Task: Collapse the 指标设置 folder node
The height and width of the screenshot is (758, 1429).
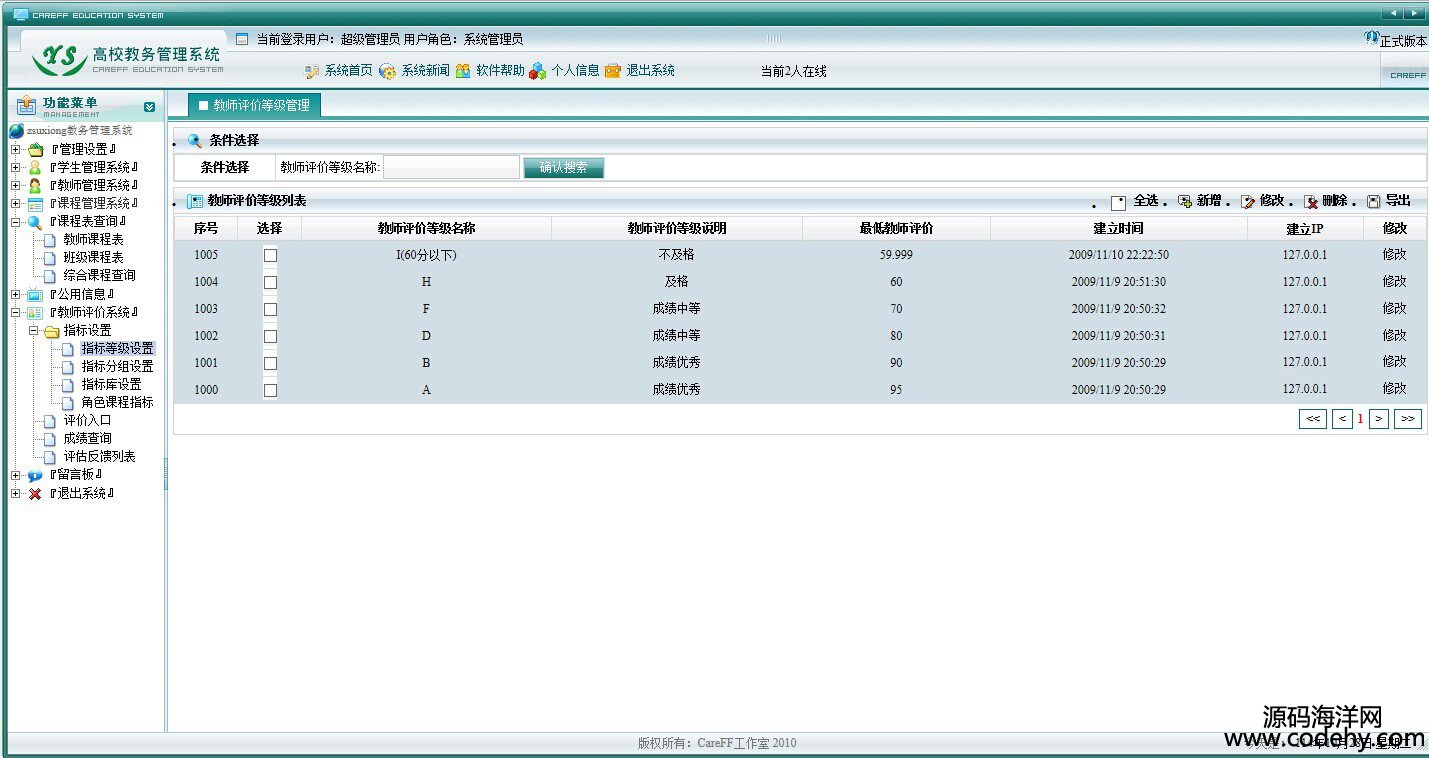Action: 33,331
